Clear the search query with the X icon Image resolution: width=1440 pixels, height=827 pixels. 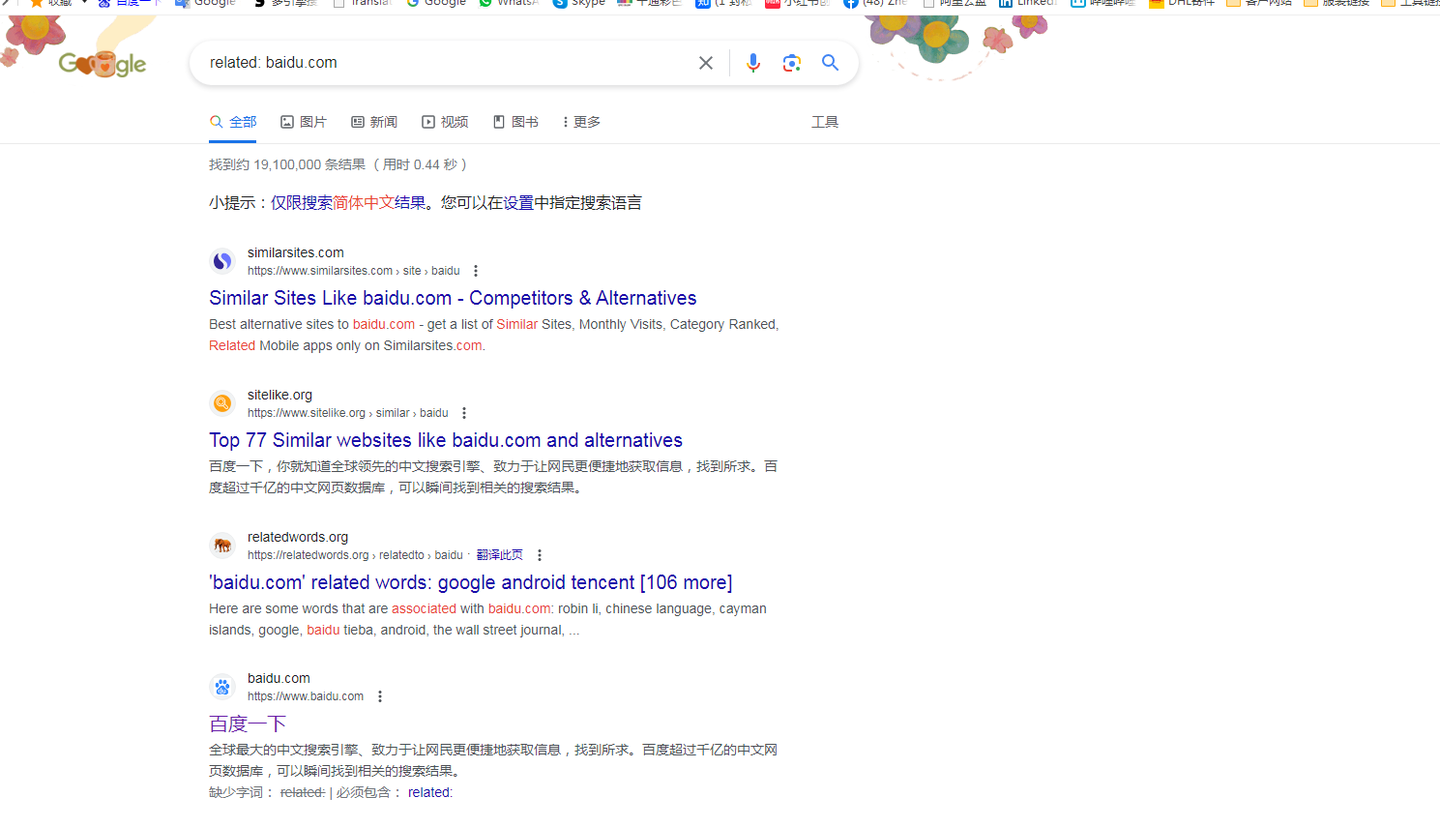tap(706, 62)
